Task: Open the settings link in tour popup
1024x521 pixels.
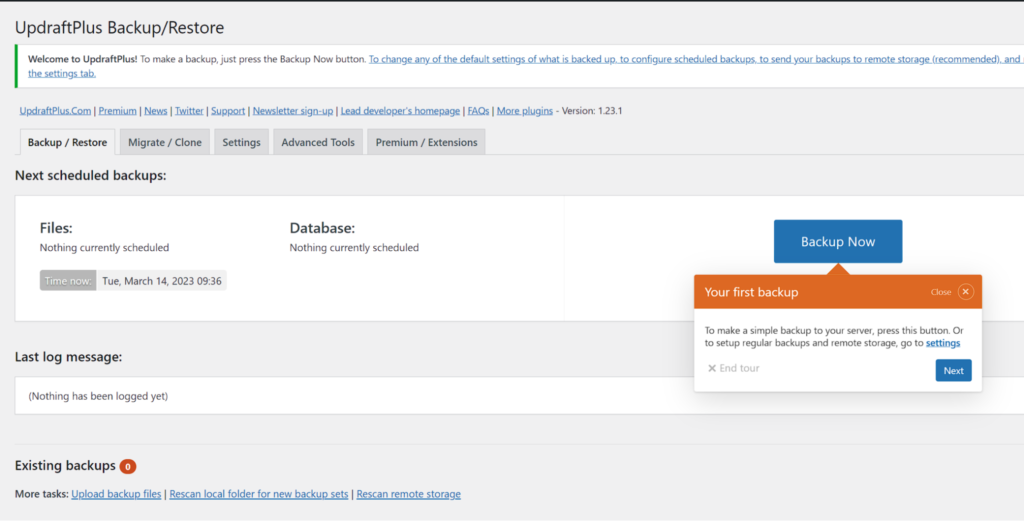Action: coord(942,343)
